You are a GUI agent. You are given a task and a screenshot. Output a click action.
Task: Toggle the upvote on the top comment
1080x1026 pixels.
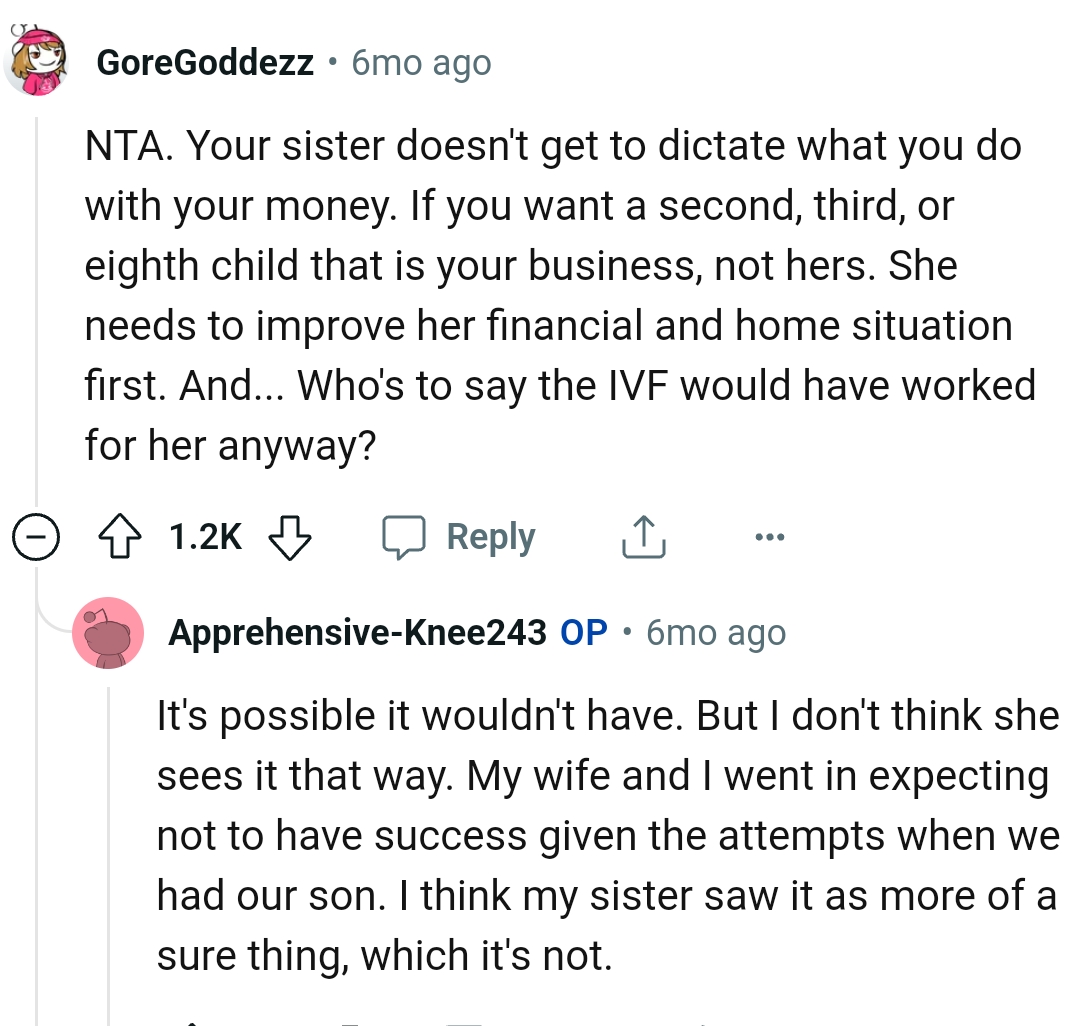[122, 536]
